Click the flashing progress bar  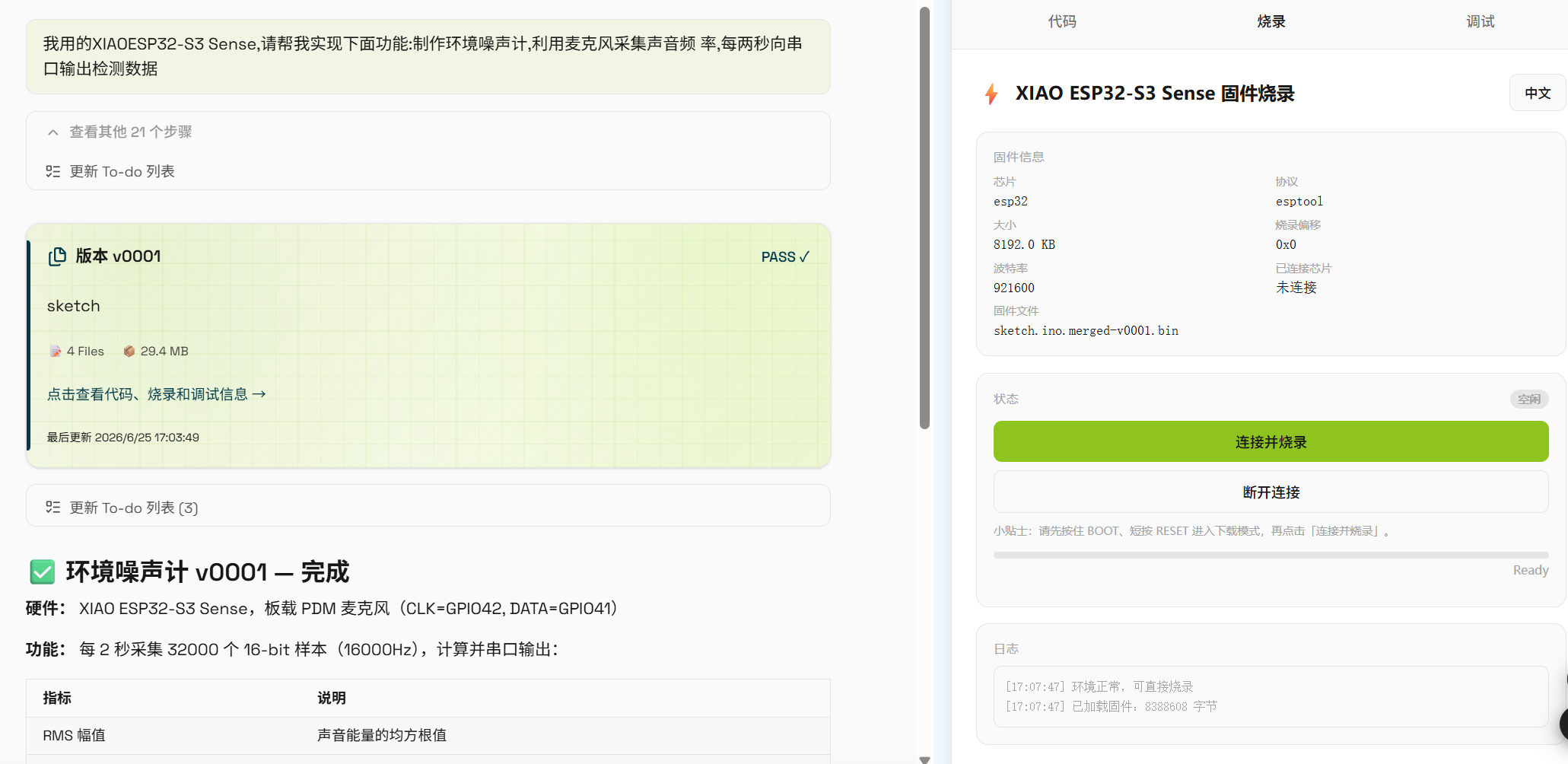click(x=1271, y=555)
